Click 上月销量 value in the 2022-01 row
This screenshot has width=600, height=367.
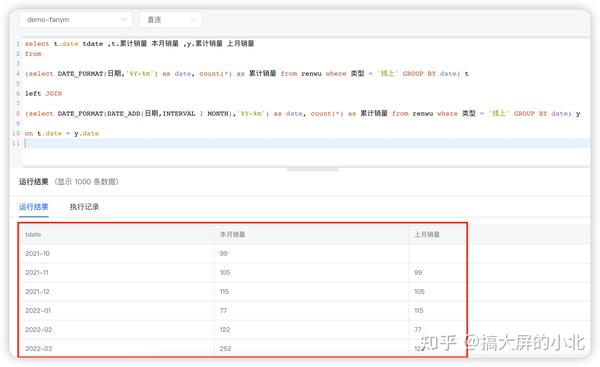(x=419, y=311)
